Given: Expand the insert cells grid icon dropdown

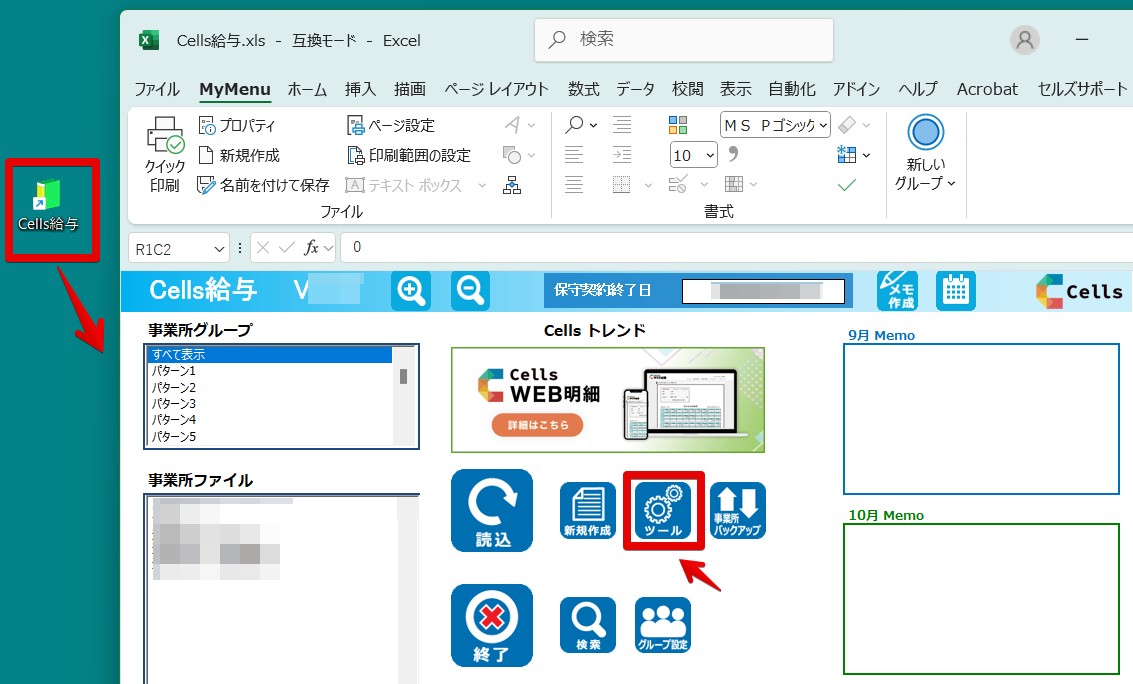Looking at the screenshot, I should coord(866,155).
